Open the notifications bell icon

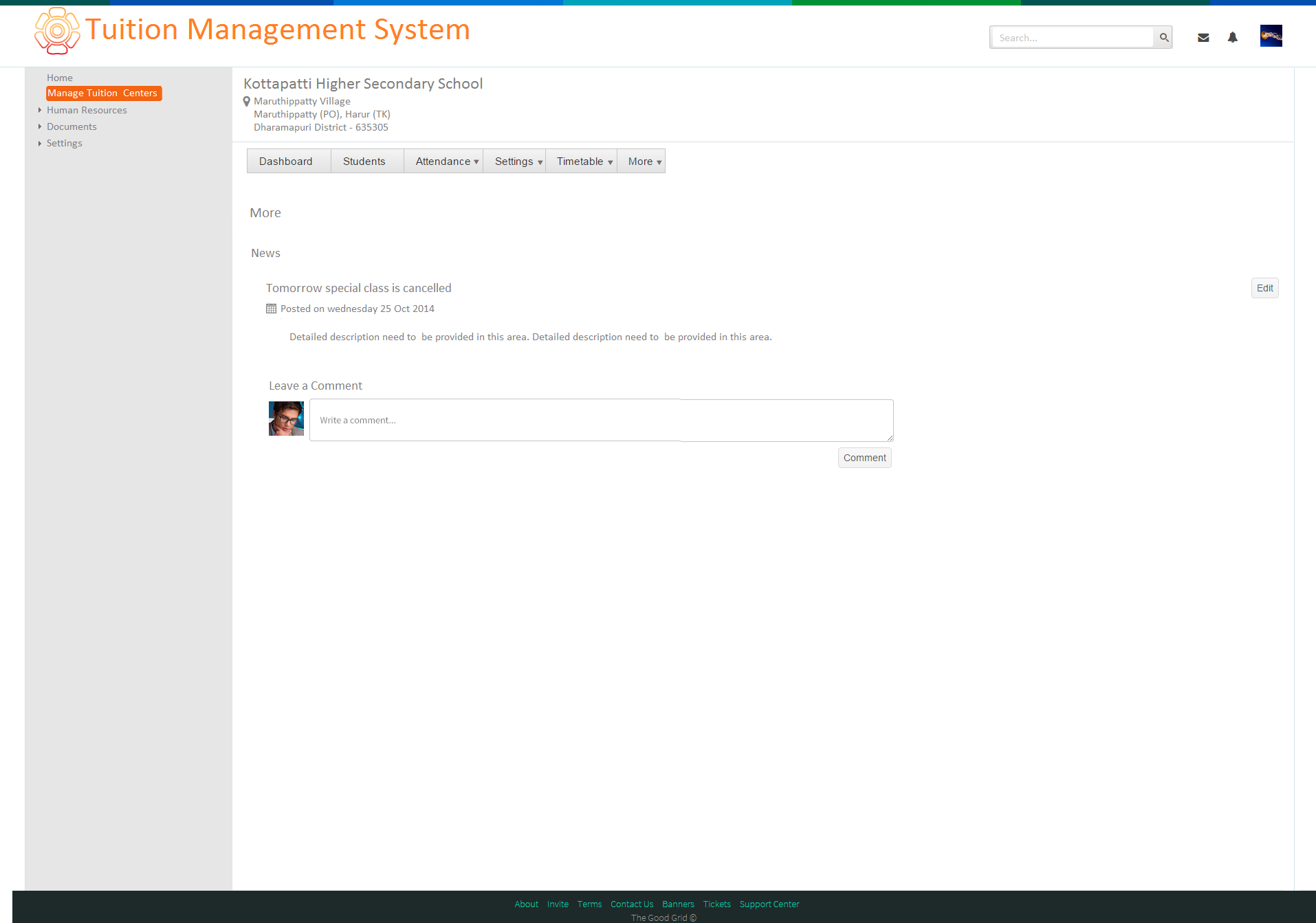[1233, 37]
